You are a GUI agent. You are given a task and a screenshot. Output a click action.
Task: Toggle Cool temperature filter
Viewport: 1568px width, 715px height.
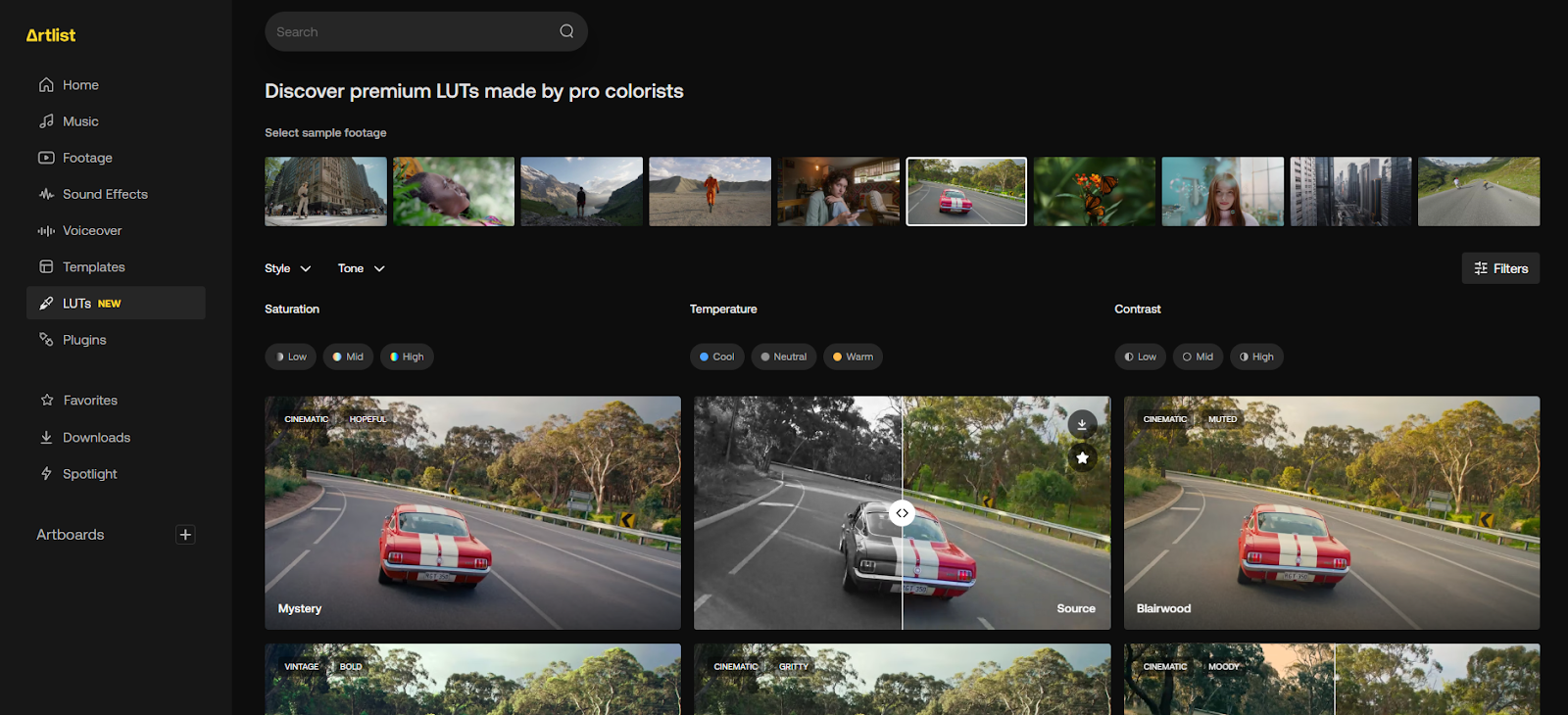point(716,357)
